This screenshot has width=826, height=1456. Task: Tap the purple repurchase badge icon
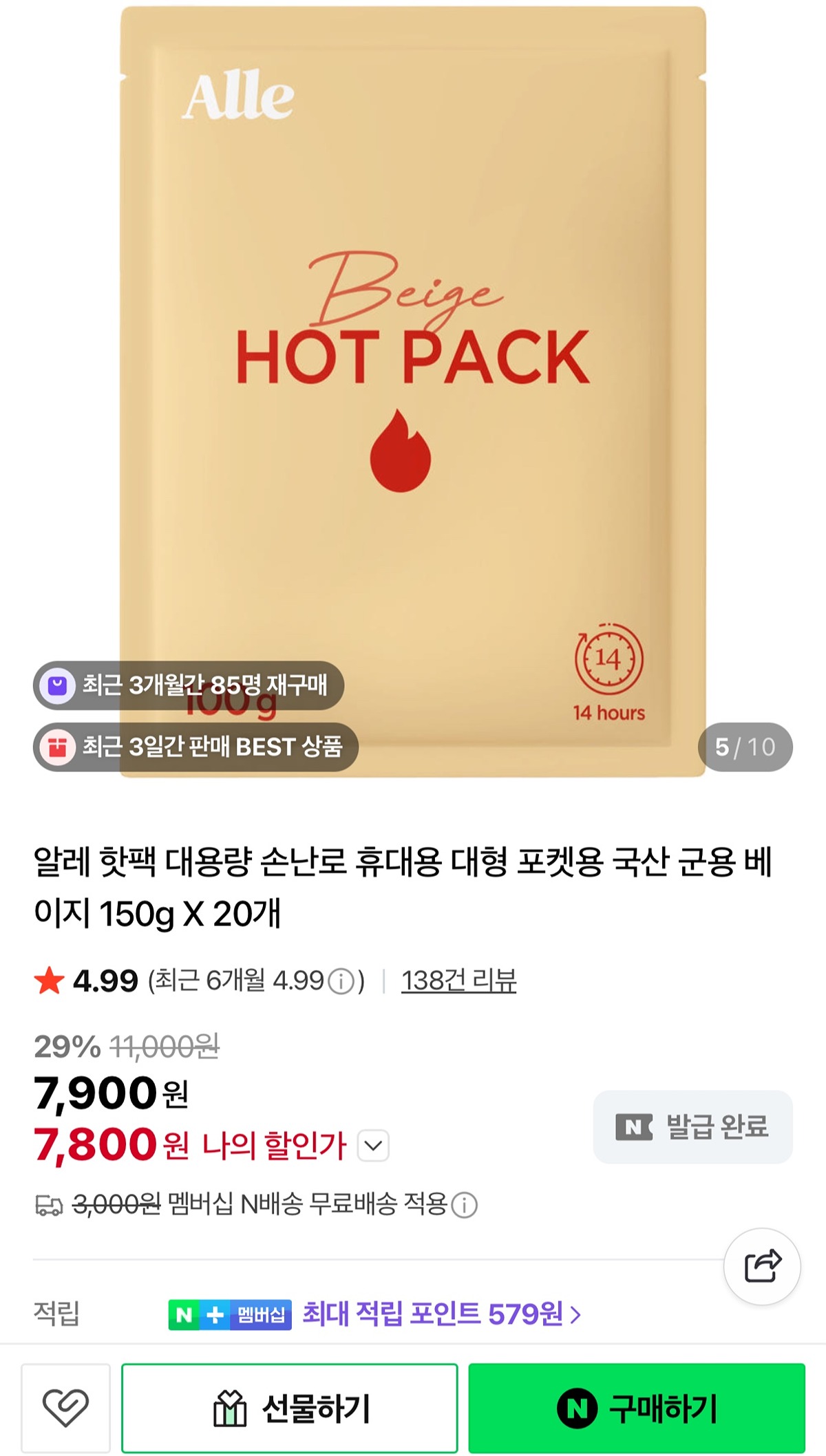[58, 685]
